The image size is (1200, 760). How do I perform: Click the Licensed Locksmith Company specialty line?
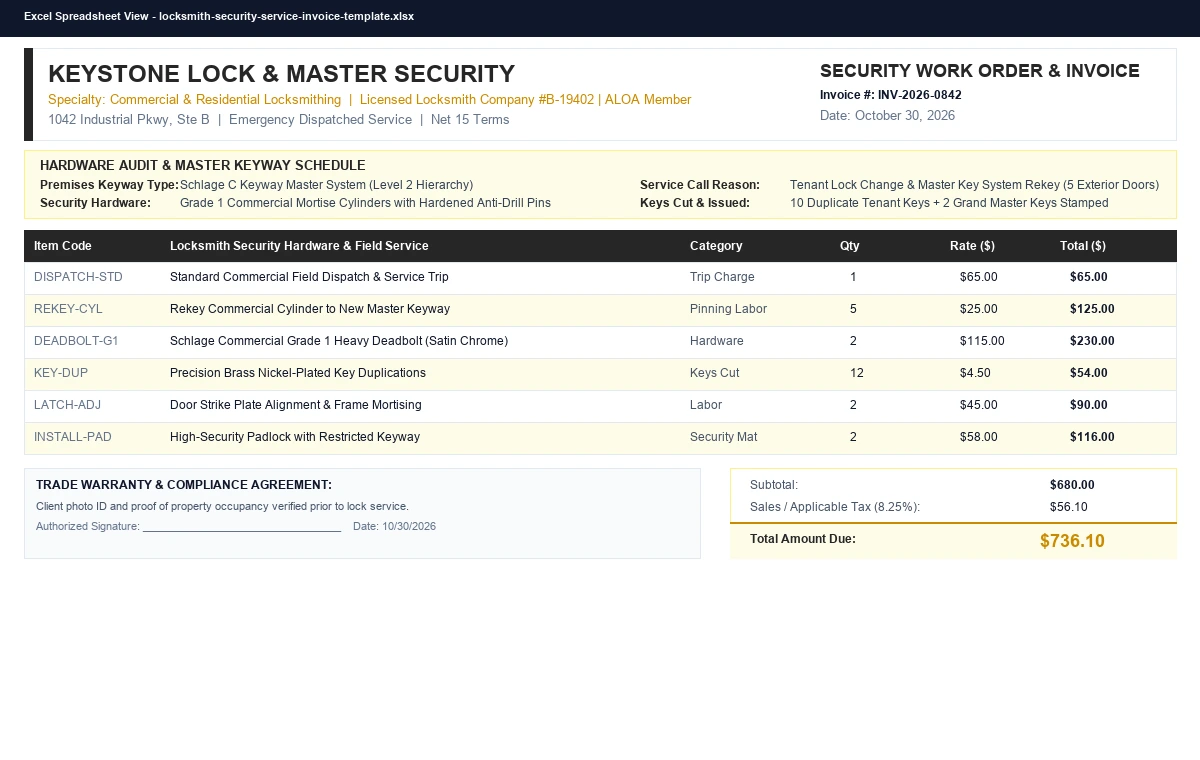pos(370,100)
